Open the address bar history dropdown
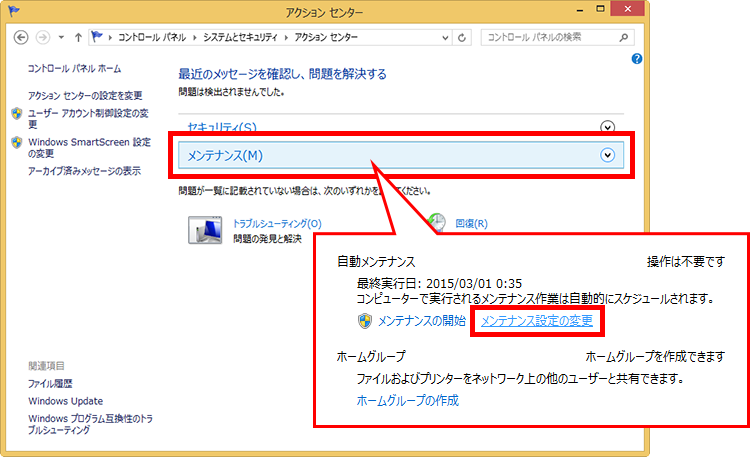Screen dimensions: 750x457 point(445,37)
